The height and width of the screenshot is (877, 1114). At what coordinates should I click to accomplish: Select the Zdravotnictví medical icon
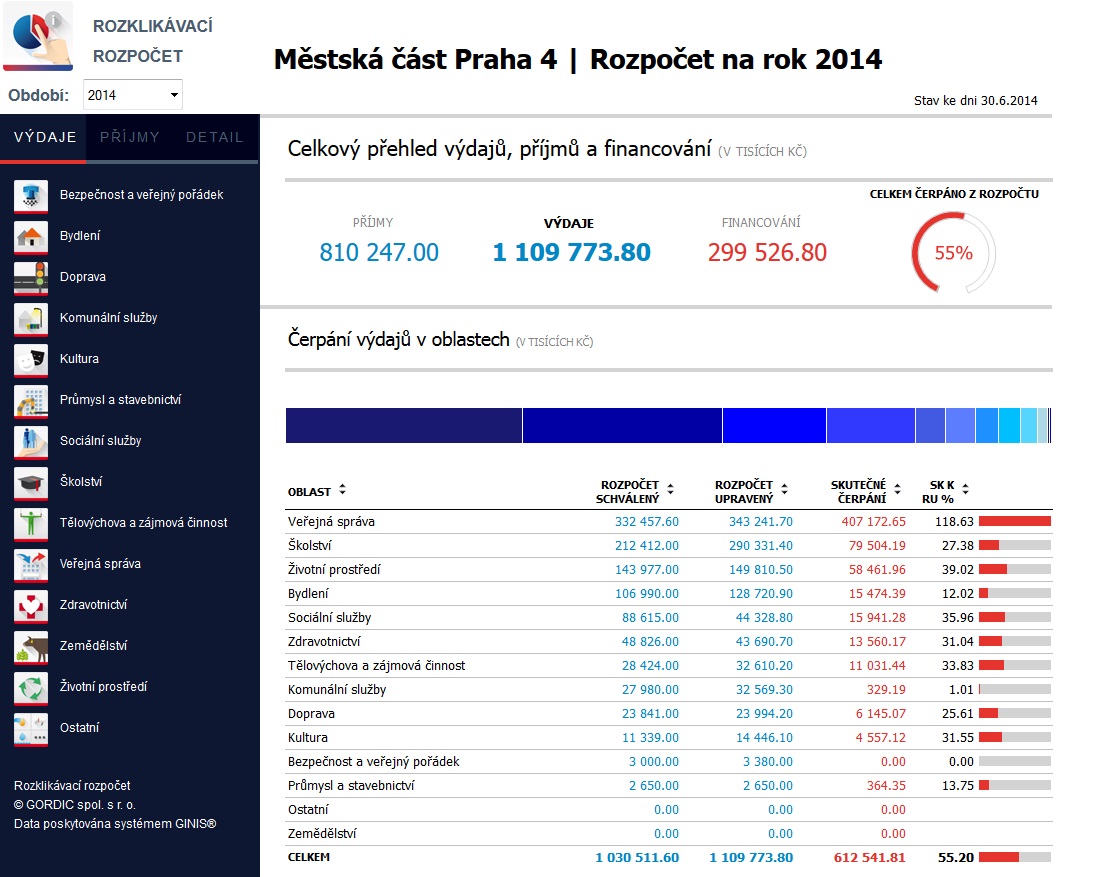[x=31, y=605]
